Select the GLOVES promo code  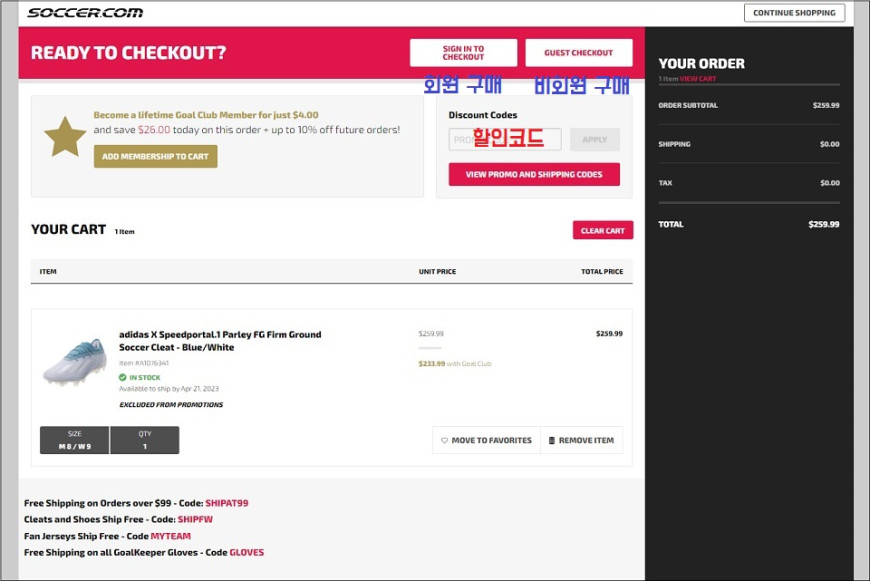coord(247,552)
